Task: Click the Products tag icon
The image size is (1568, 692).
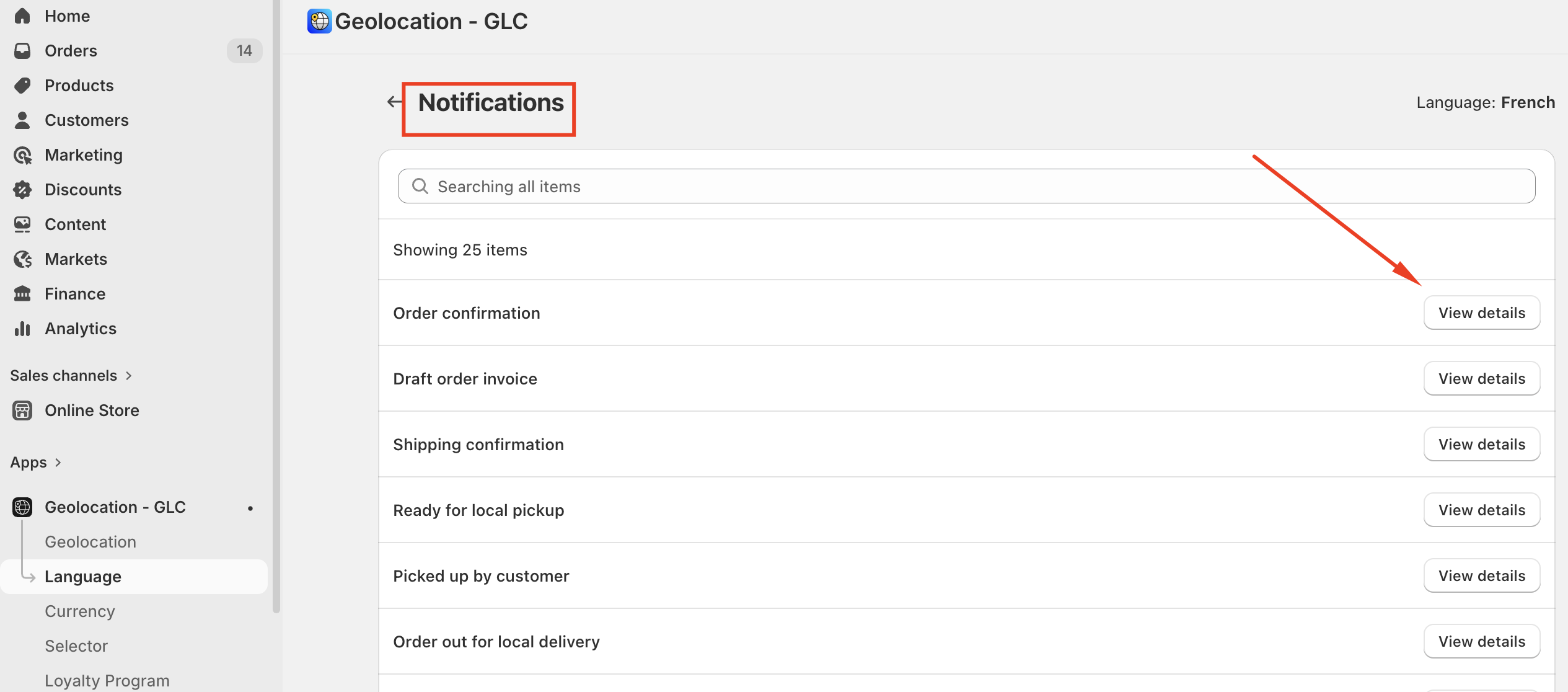Action: tap(22, 86)
